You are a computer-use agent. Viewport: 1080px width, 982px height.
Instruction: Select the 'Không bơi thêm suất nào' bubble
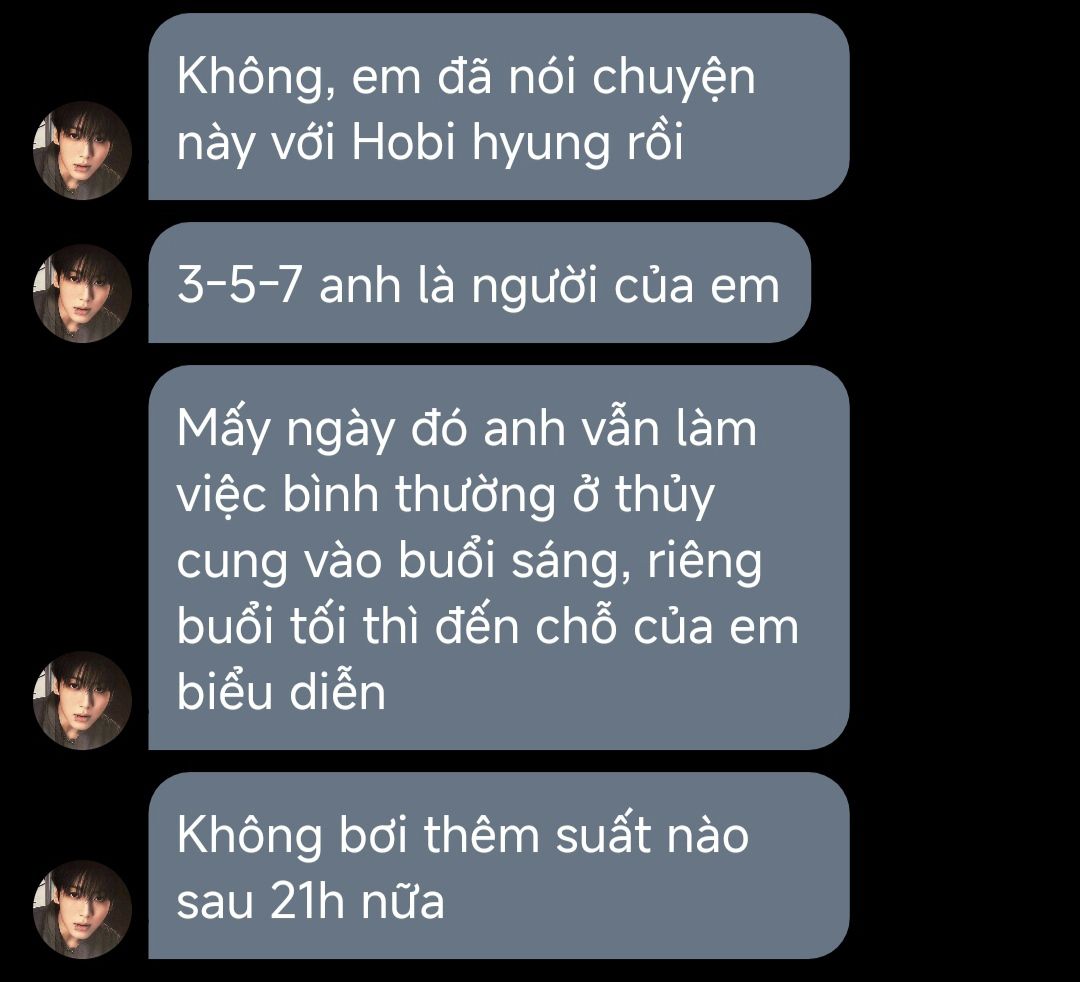(x=499, y=866)
